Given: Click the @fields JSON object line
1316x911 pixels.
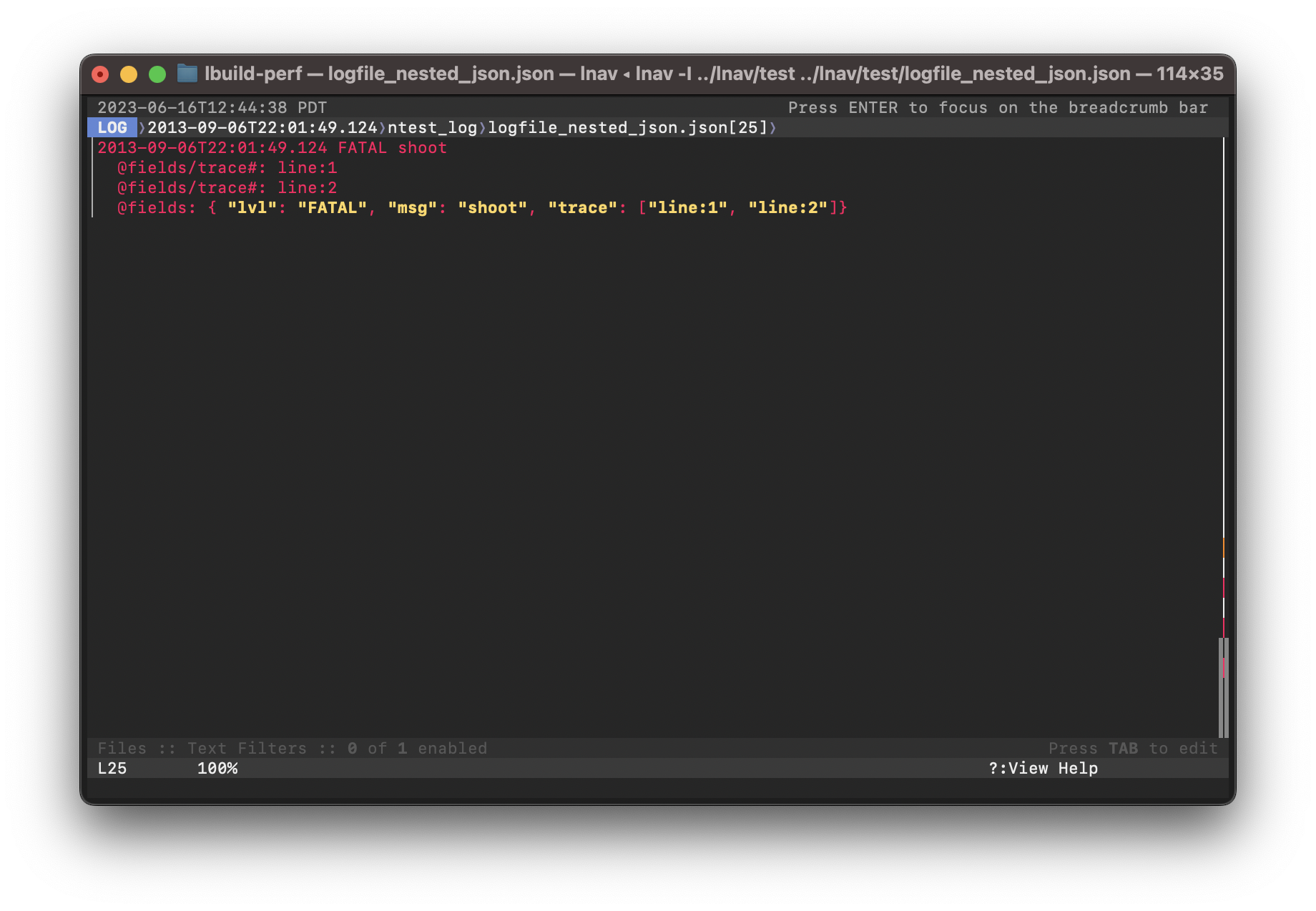Looking at the screenshot, I should pos(482,208).
